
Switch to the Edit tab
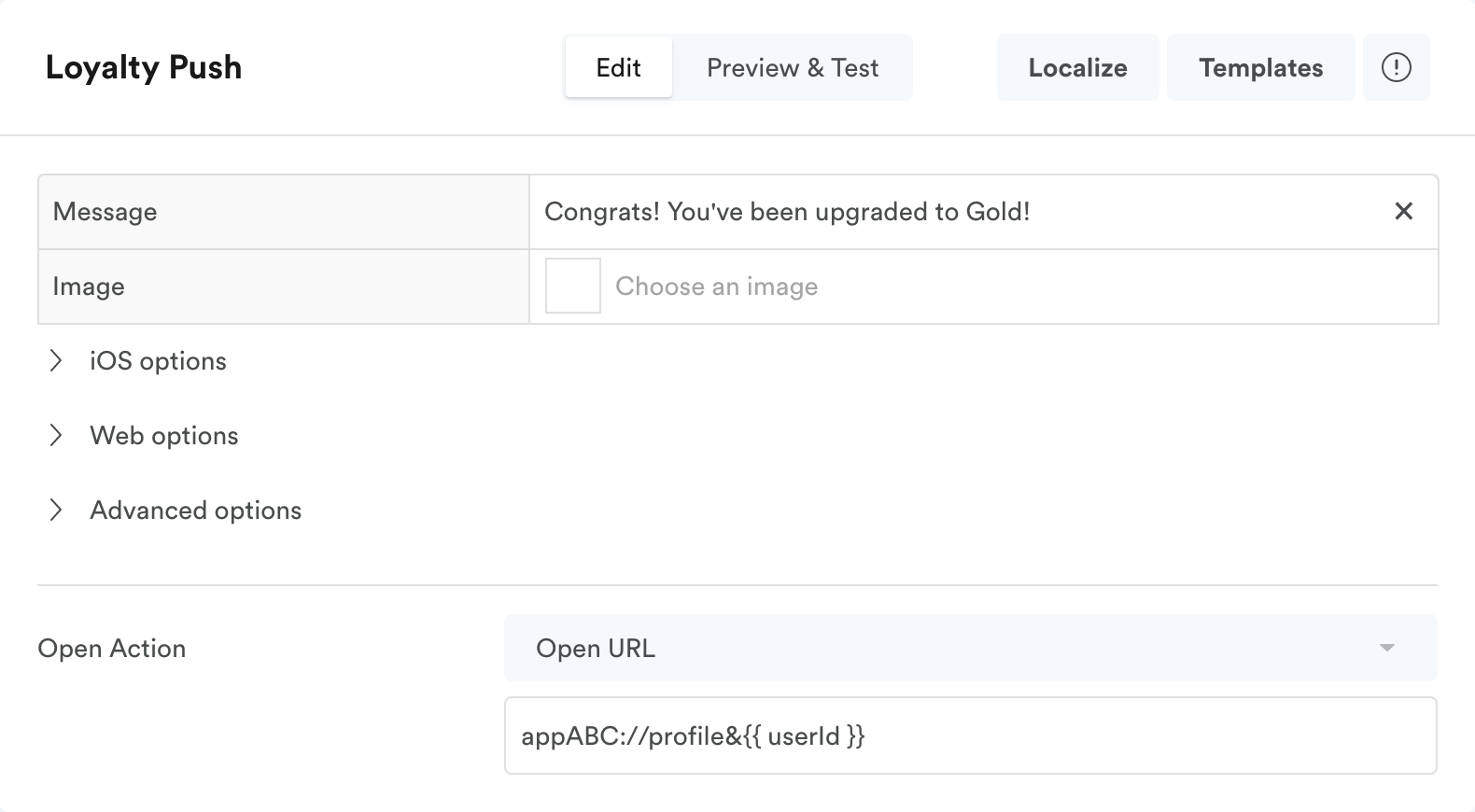coord(618,67)
